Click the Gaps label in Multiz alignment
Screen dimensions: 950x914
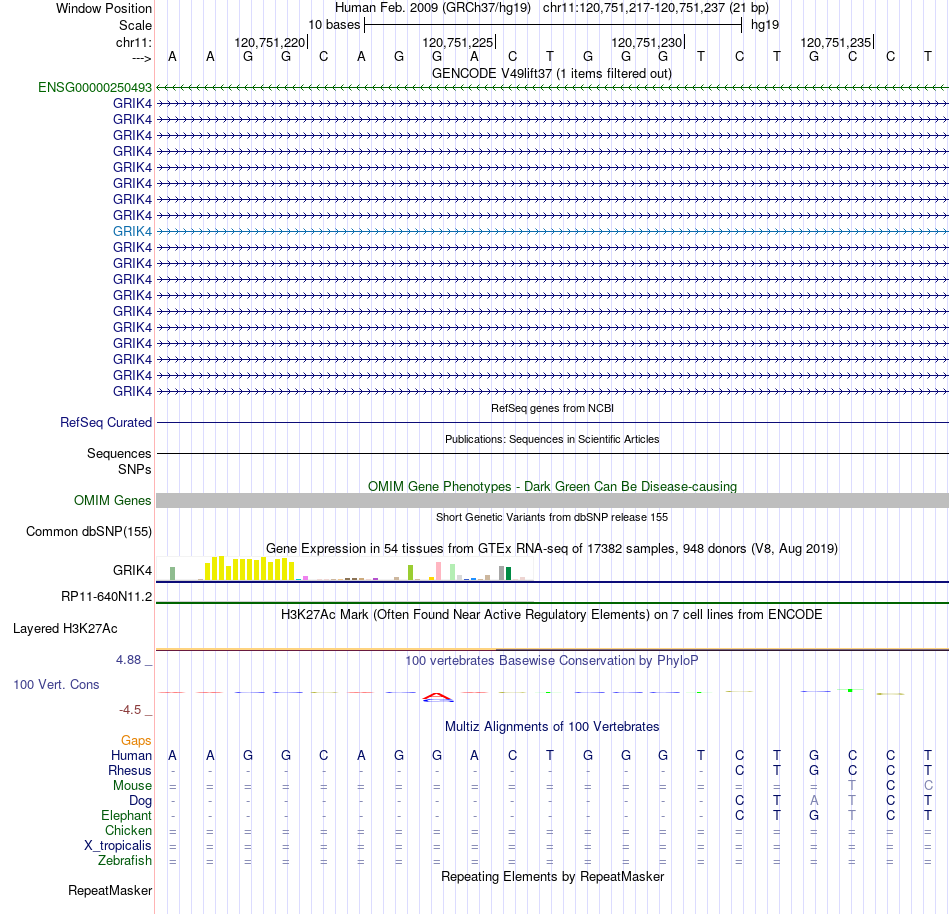click(x=136, y=740)
